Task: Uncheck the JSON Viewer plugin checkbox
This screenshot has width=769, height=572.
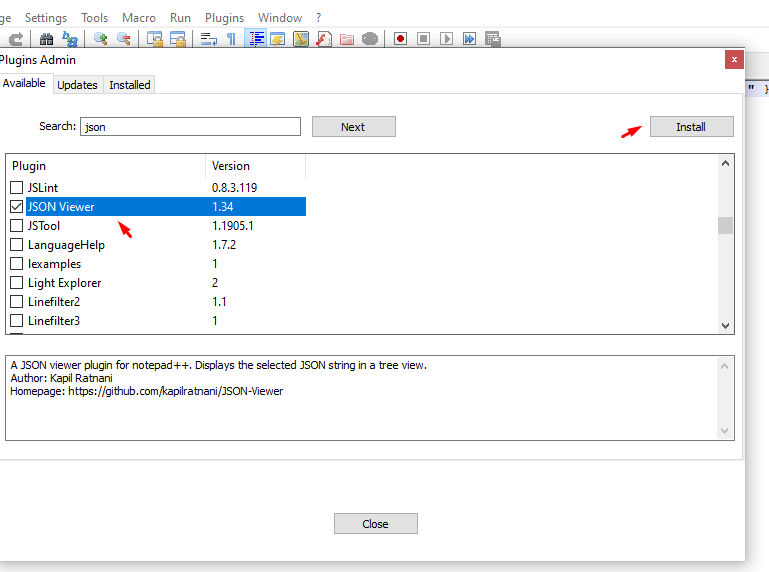Action: [x=17, y=207]
